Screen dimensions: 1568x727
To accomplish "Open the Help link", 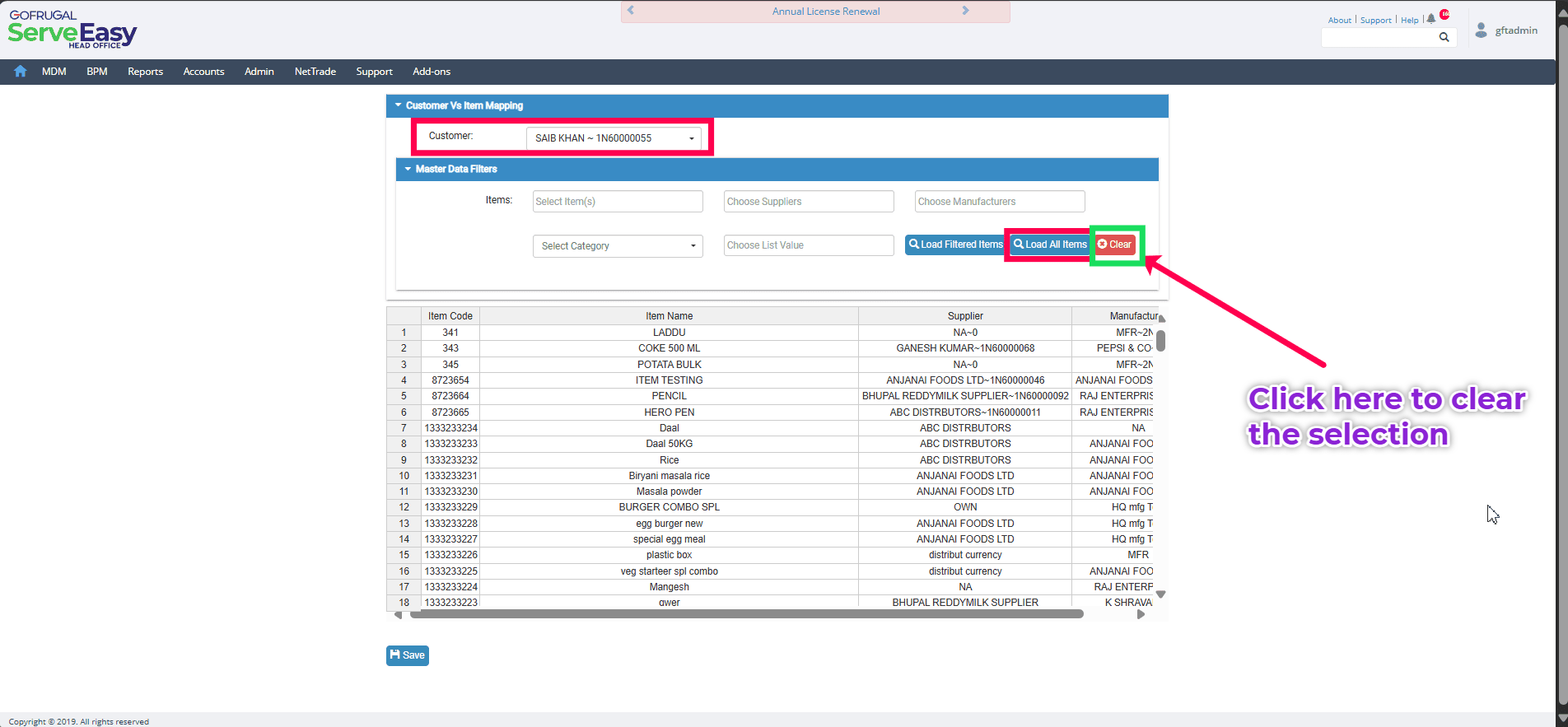I will click(1410, 20).
